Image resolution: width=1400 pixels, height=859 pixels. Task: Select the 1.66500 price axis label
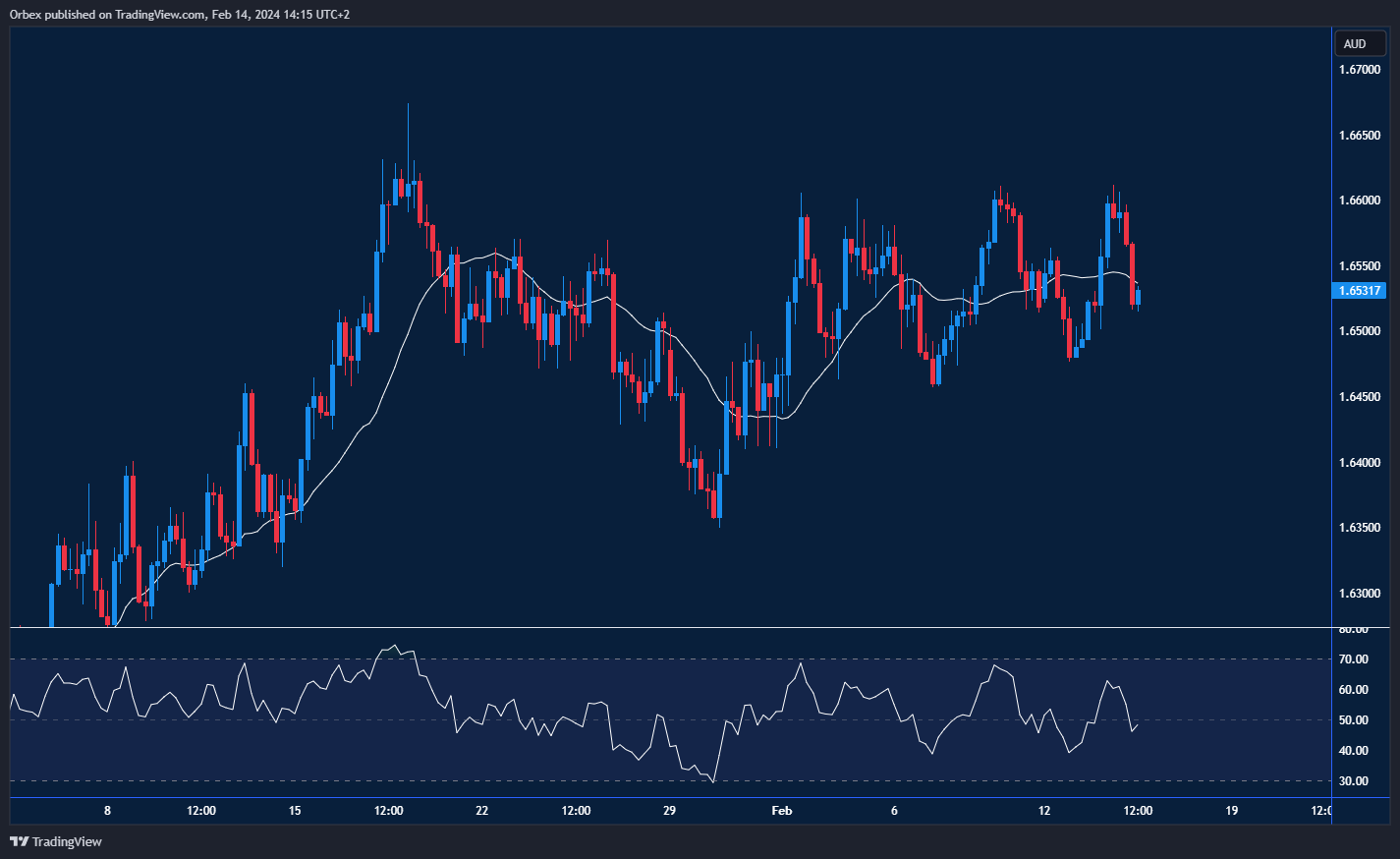[1360, 136]
